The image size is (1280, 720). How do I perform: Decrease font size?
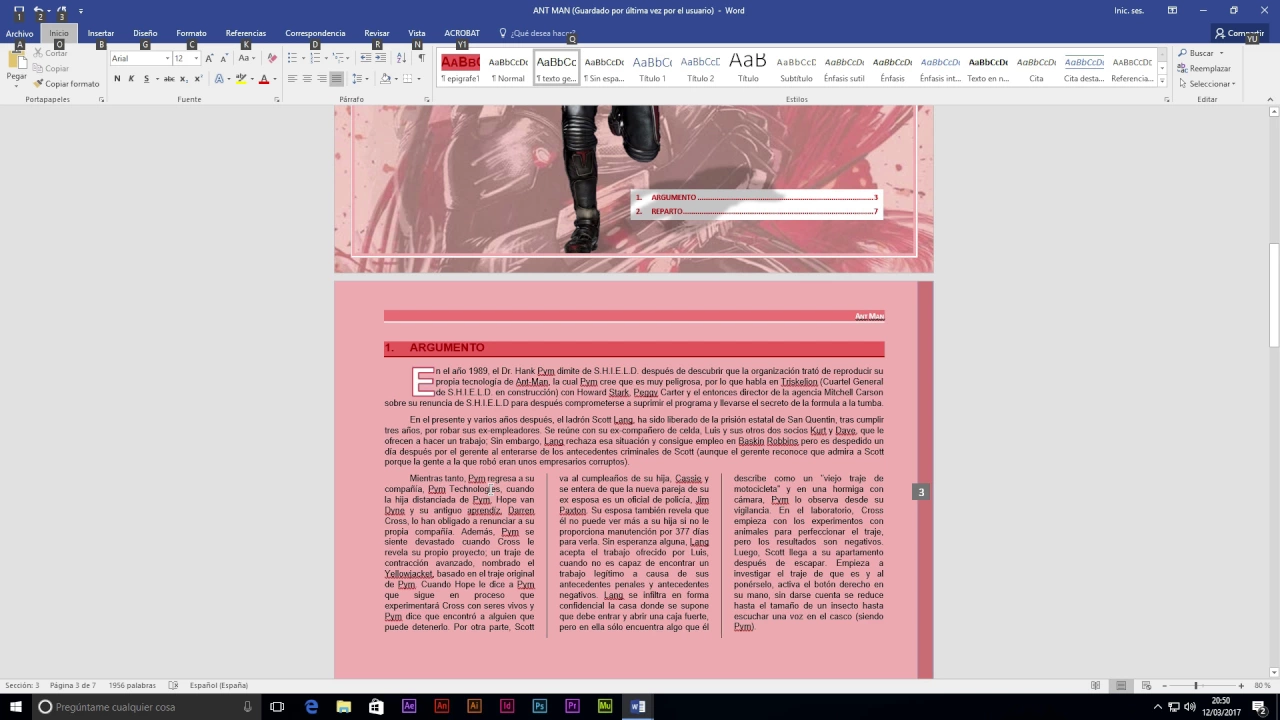pos(224,58)
